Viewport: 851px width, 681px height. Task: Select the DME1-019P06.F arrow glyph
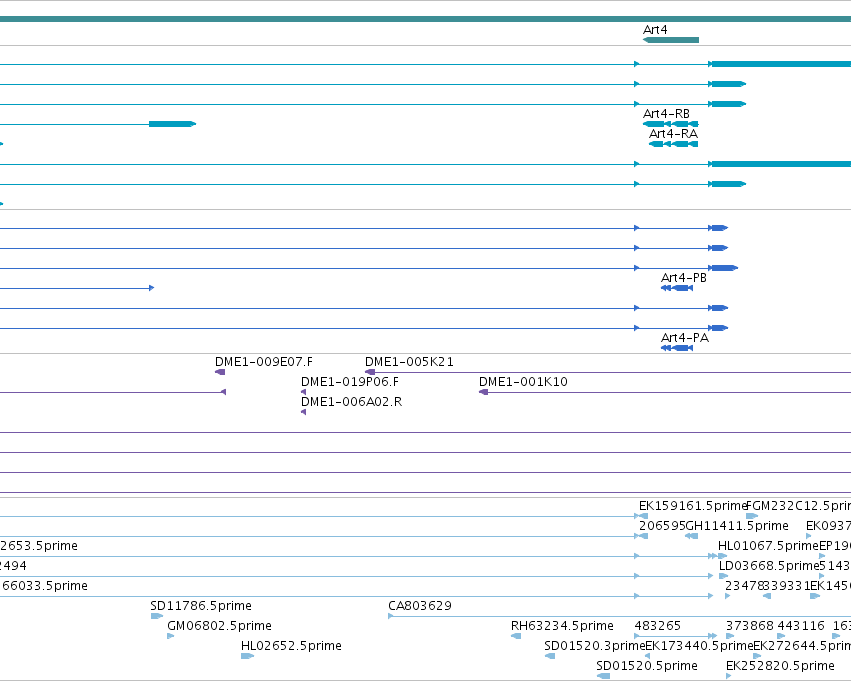[303, 392]
